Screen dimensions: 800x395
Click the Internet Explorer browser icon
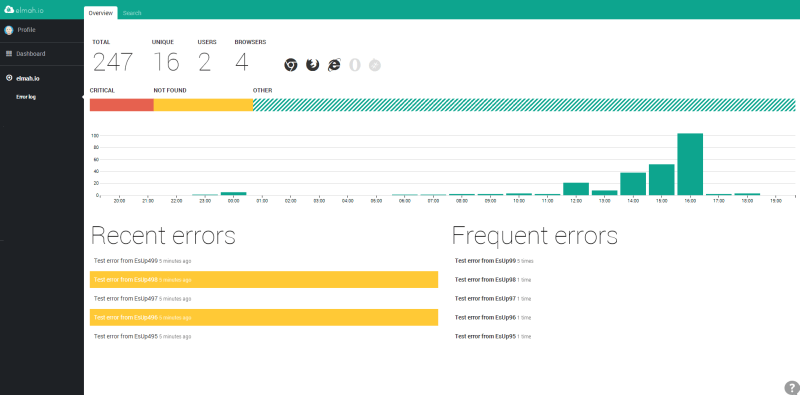(334, 65)
